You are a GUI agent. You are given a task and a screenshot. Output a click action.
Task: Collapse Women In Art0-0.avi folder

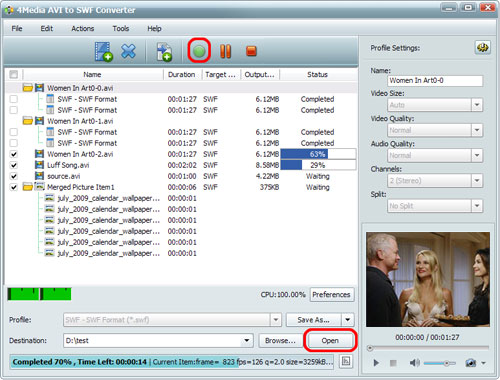(28, 88)
